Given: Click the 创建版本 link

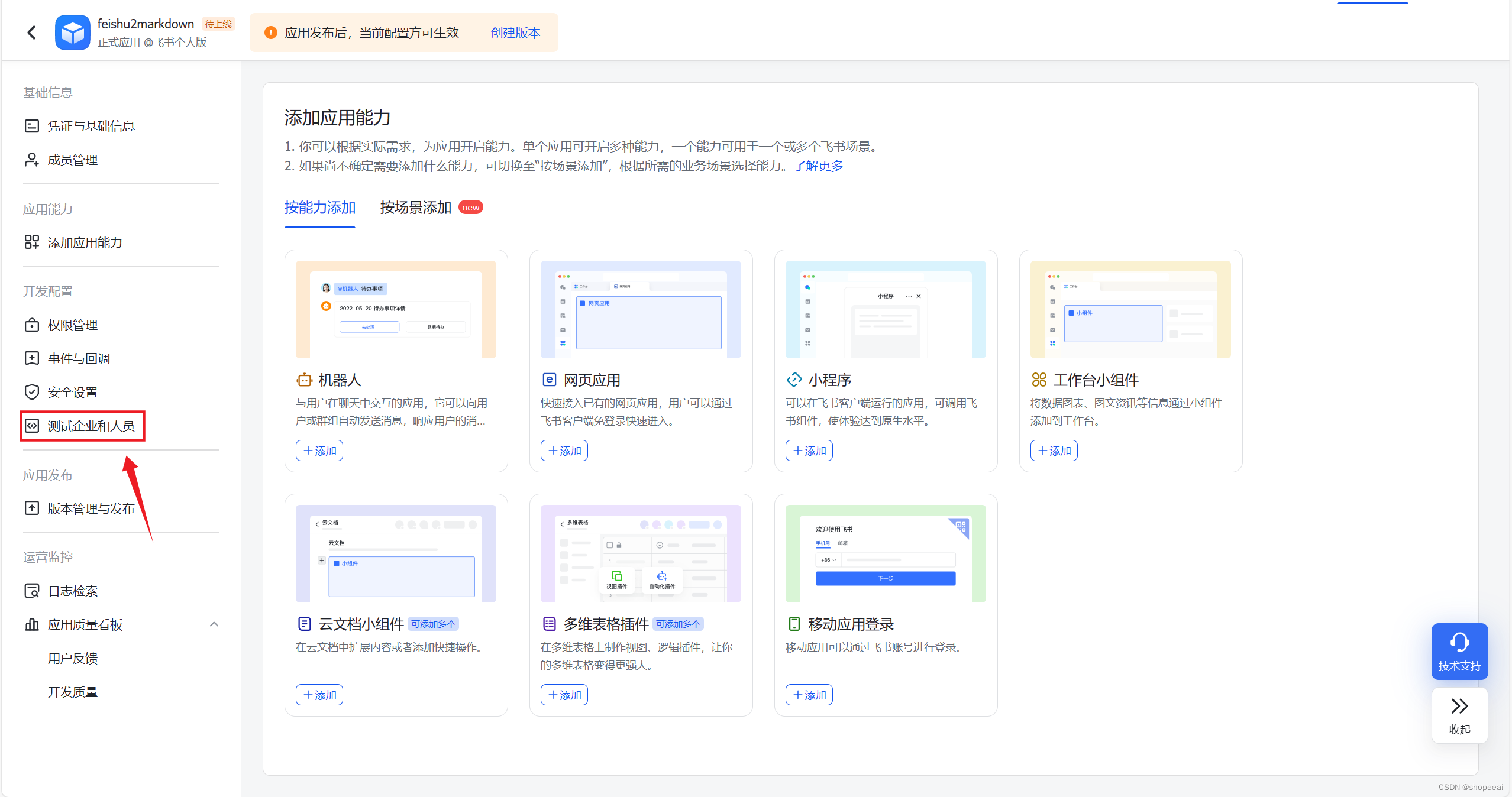Looking at the screenshot, I should tap(515, 33).
